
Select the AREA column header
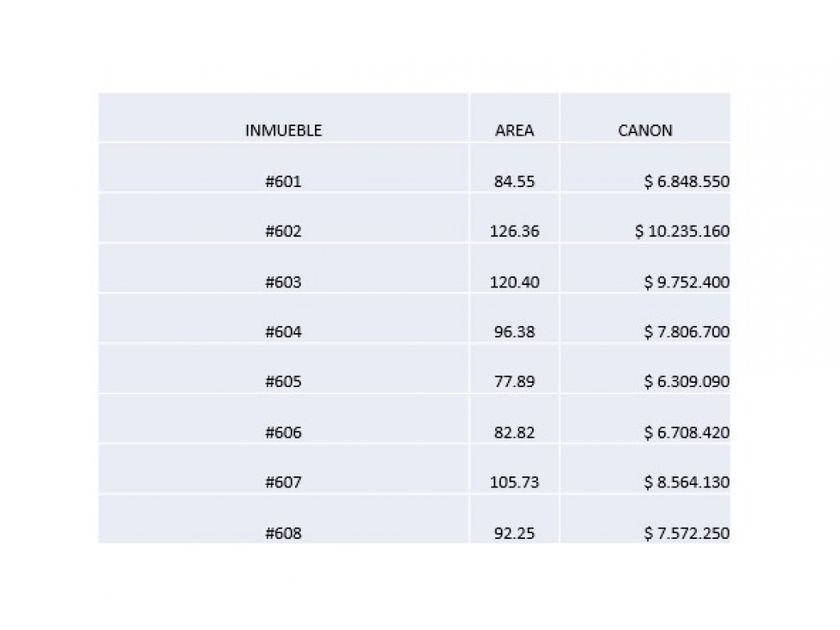pyautogui.click(x=514, y=130)
